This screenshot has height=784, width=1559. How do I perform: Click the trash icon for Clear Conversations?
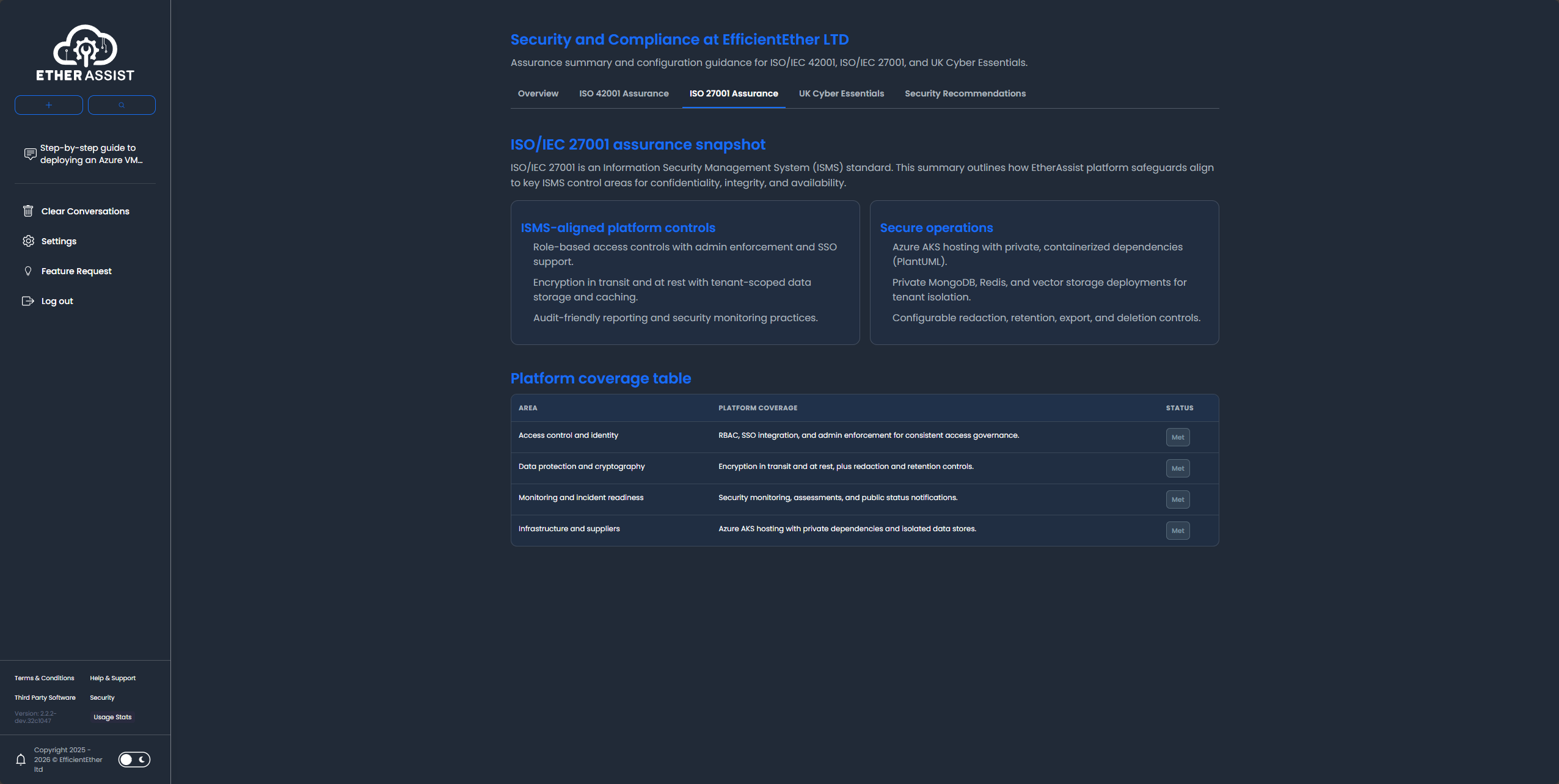click(x=28, y=211)
